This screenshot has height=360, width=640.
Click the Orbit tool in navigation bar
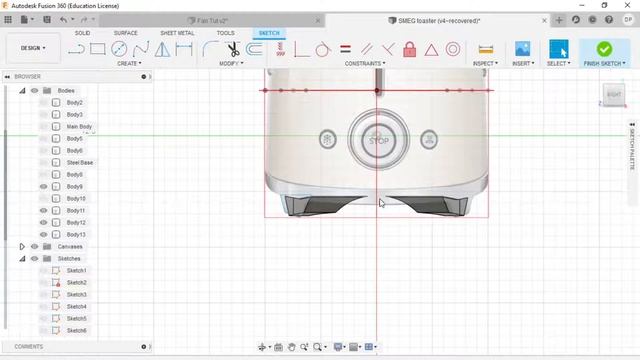tap(262, 347)
